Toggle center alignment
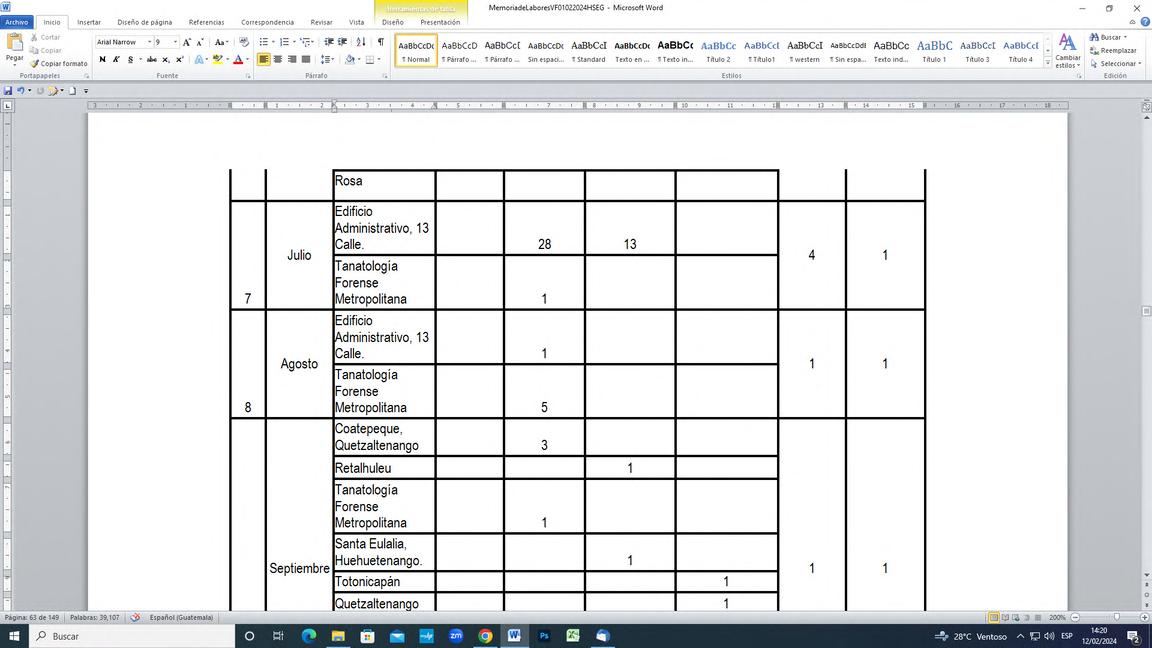The image size is (1152, 648). click(278, 60)
